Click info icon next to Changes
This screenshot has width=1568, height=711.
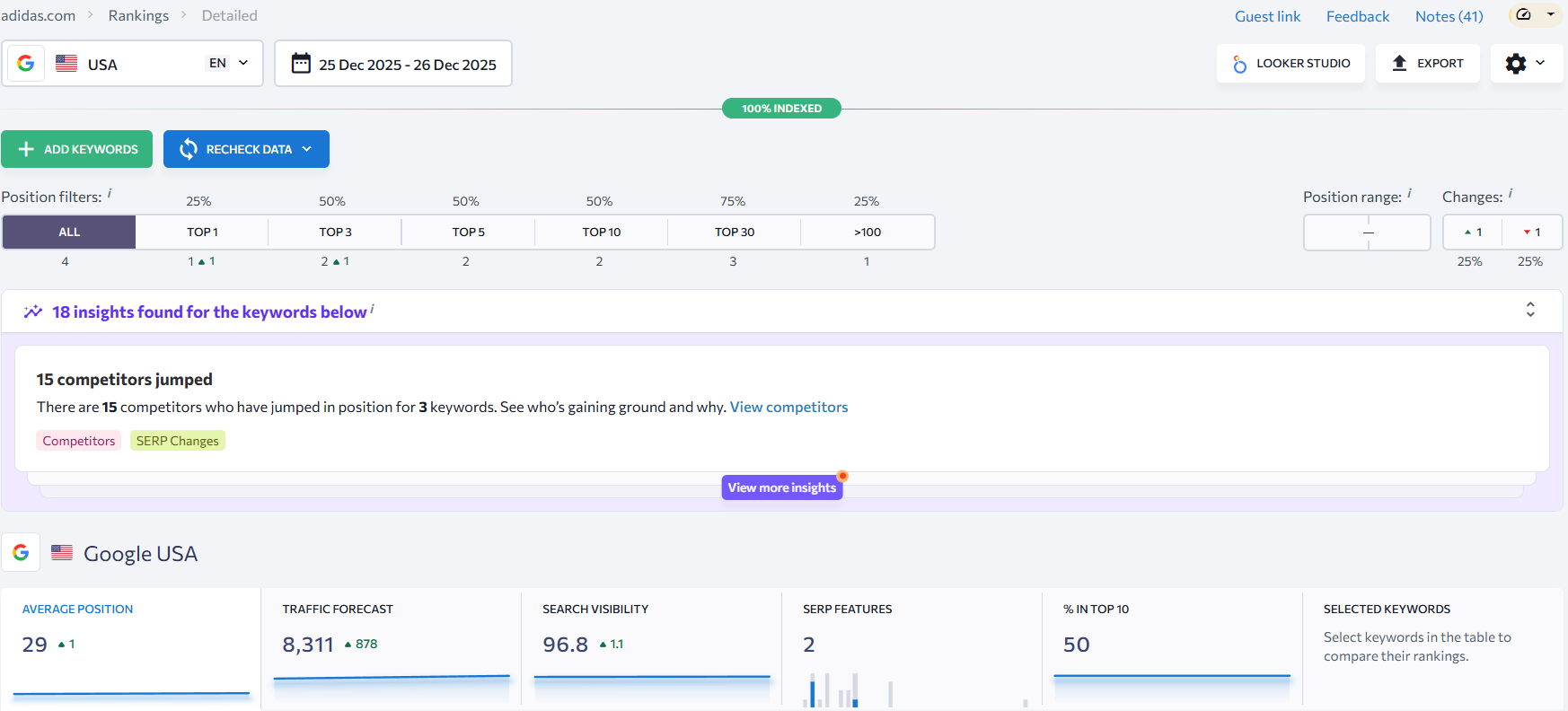1511,193
